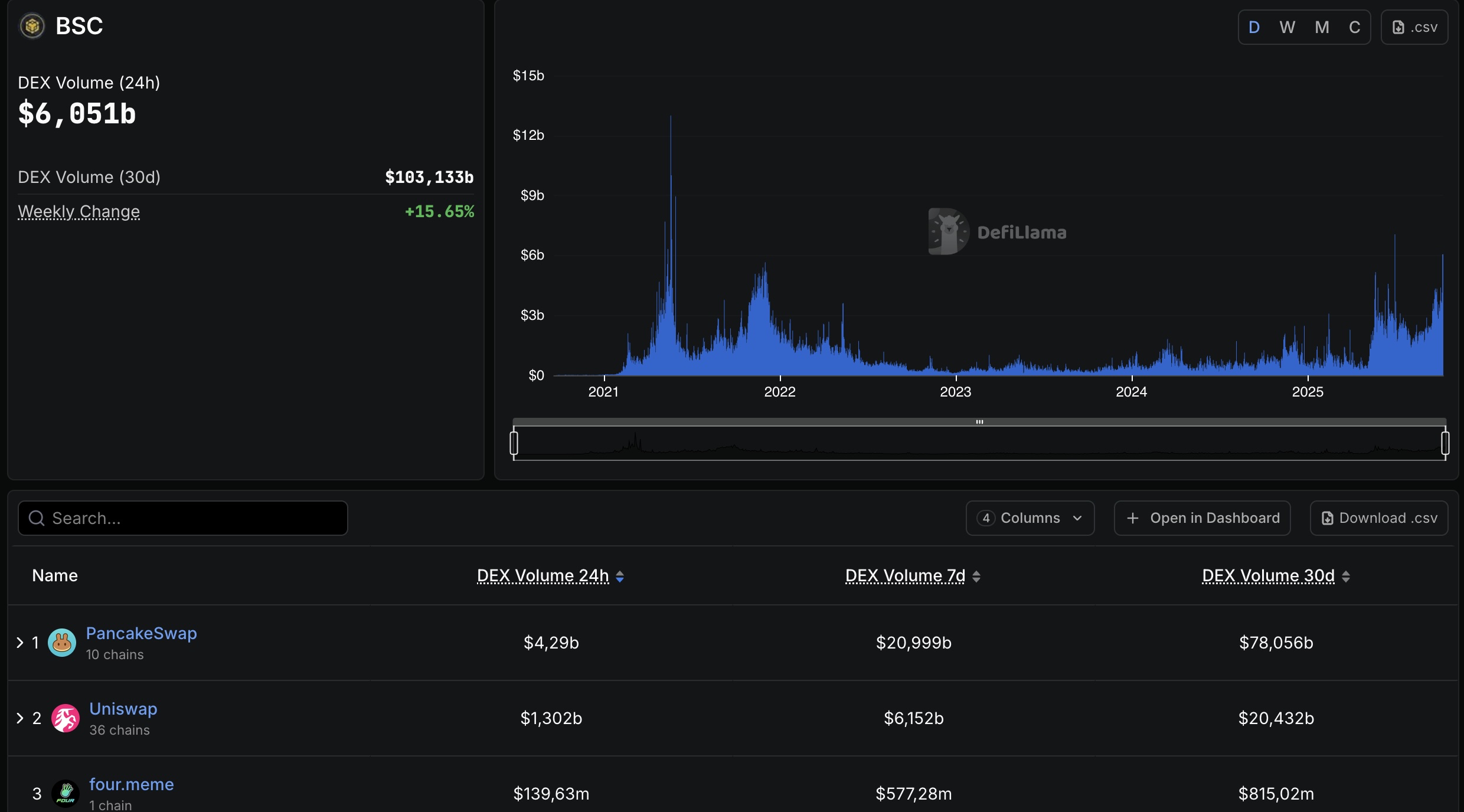This screenshot has width=1464, height=812.
Task: Switch chart to Weekly (W) interval
Action: click(1287, 28)
